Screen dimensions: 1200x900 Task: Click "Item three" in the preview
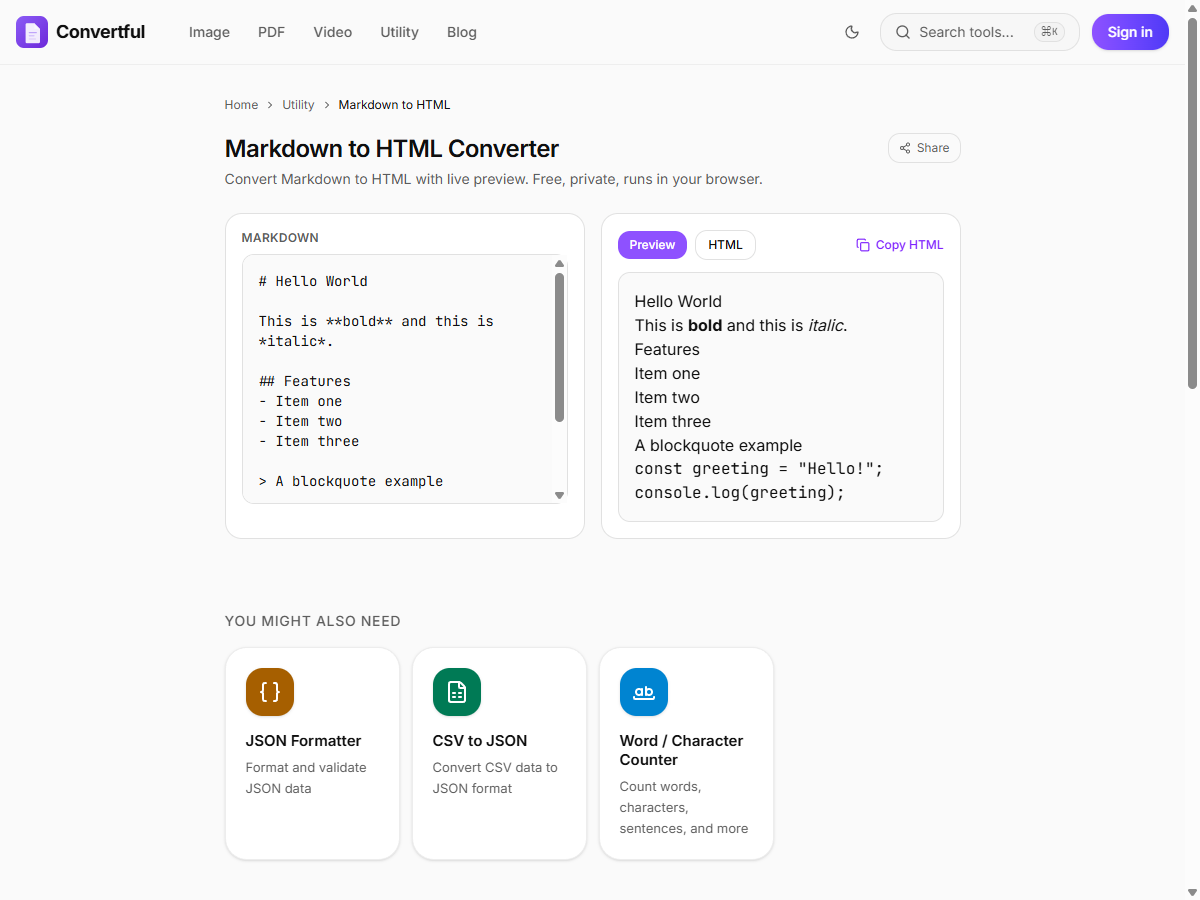[x=673, y=421]
